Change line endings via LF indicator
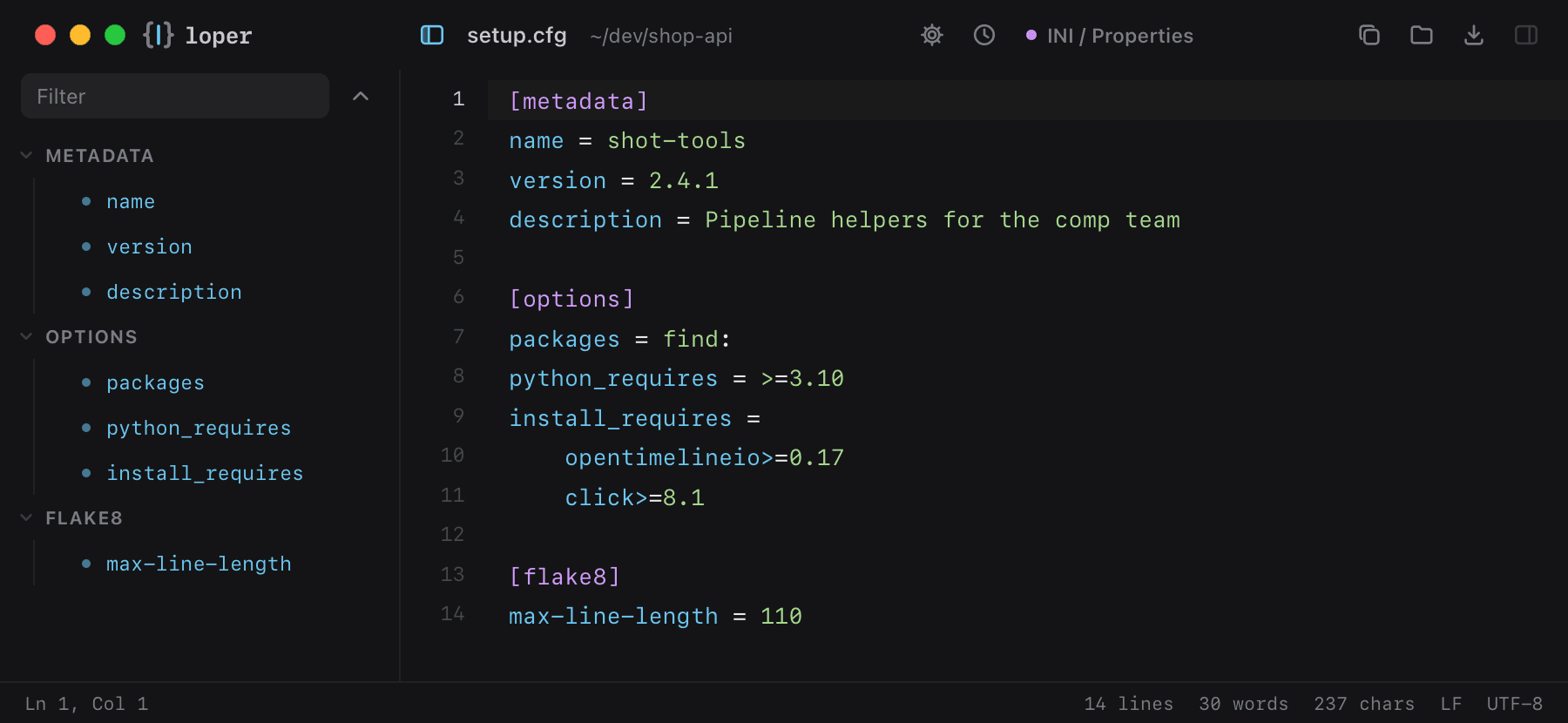This screenshot has width=1568, height=723. point(1450,704)
